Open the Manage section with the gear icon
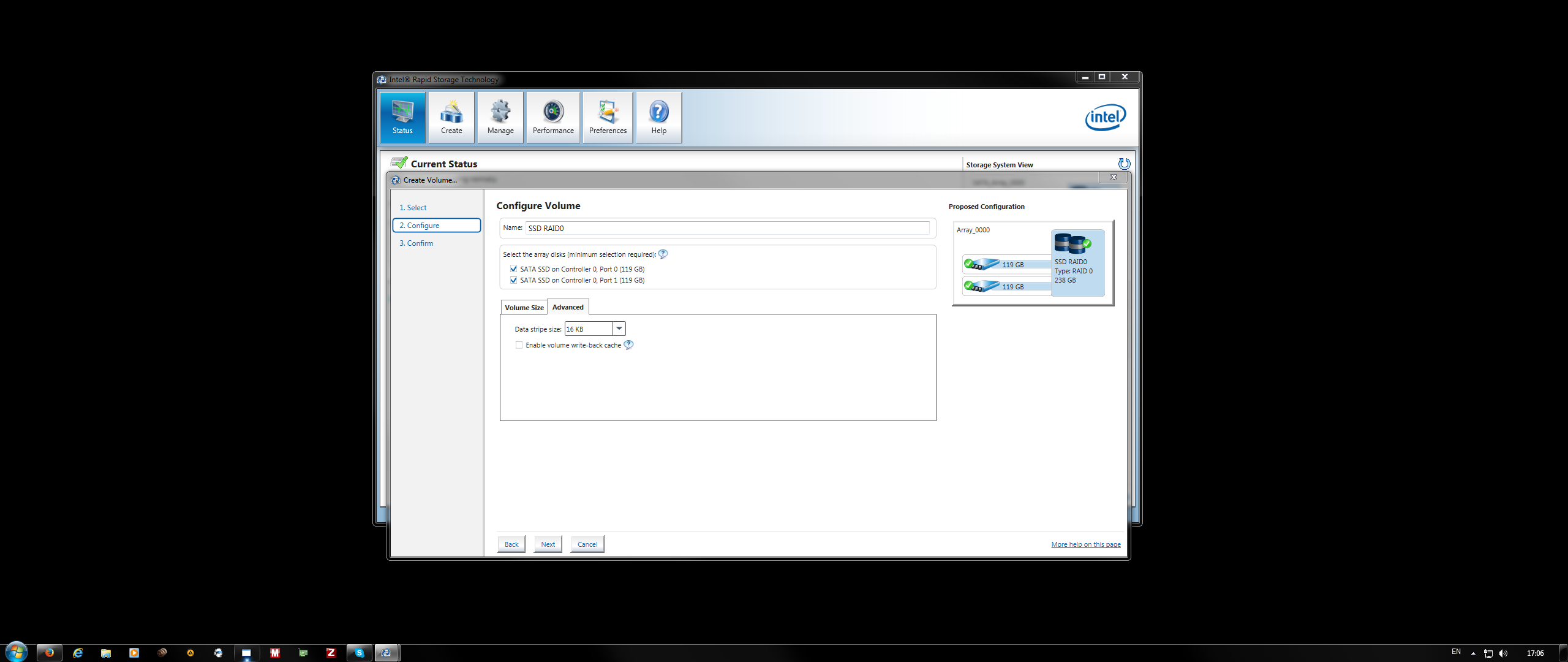The image size is (1568, 662). point(500,117)
